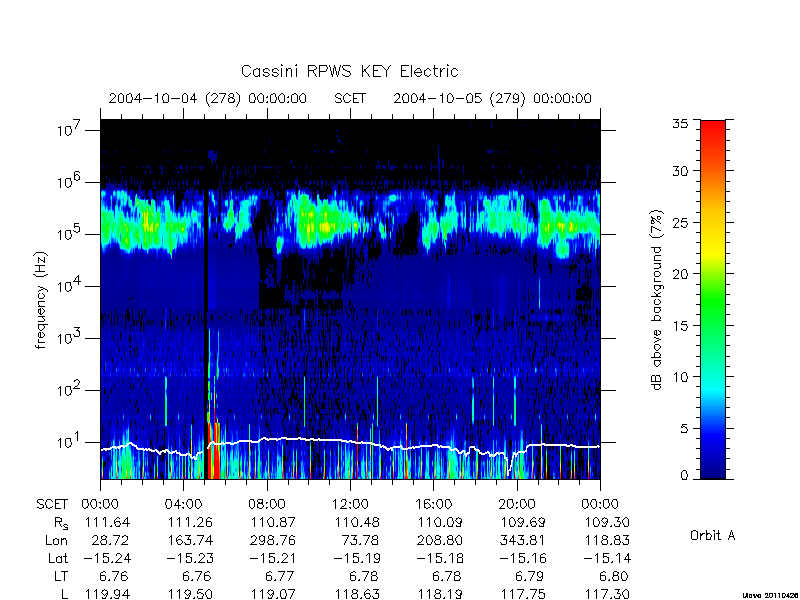Image resolution: width=800 pixels, height=600 pixels.
Task: Click the Rs value 111.64
Action: click(107, 522)
